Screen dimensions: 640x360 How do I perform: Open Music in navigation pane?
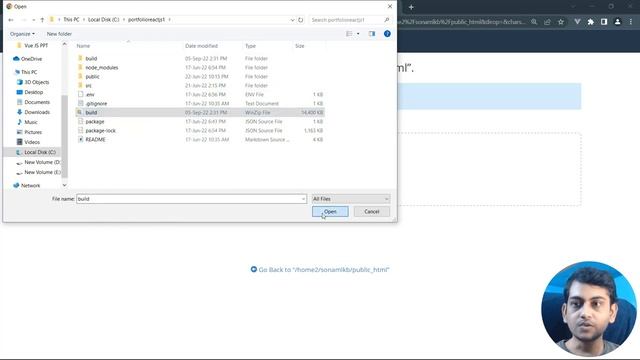[31, 122]
